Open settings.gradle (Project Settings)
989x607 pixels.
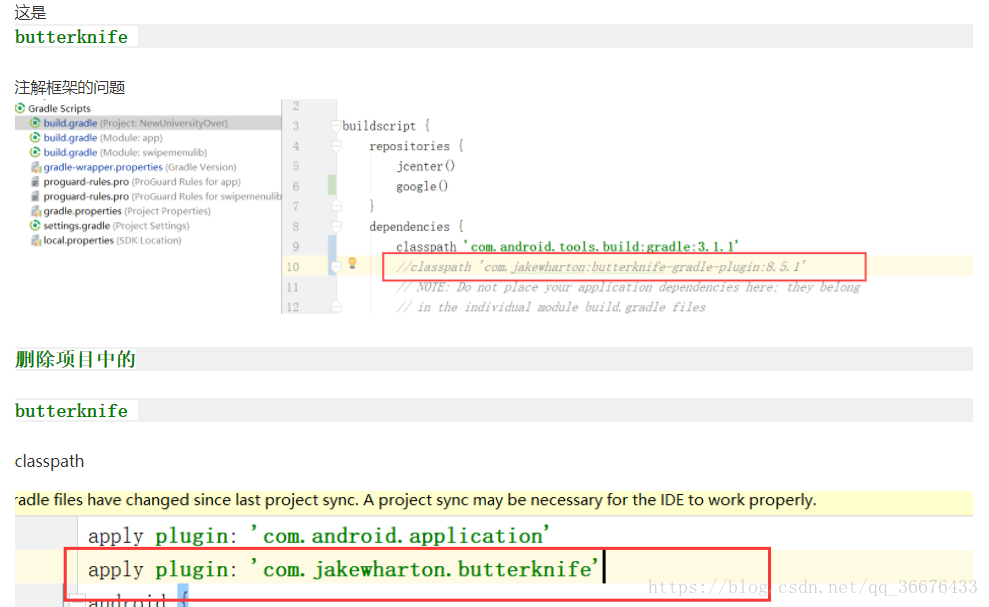116,225
